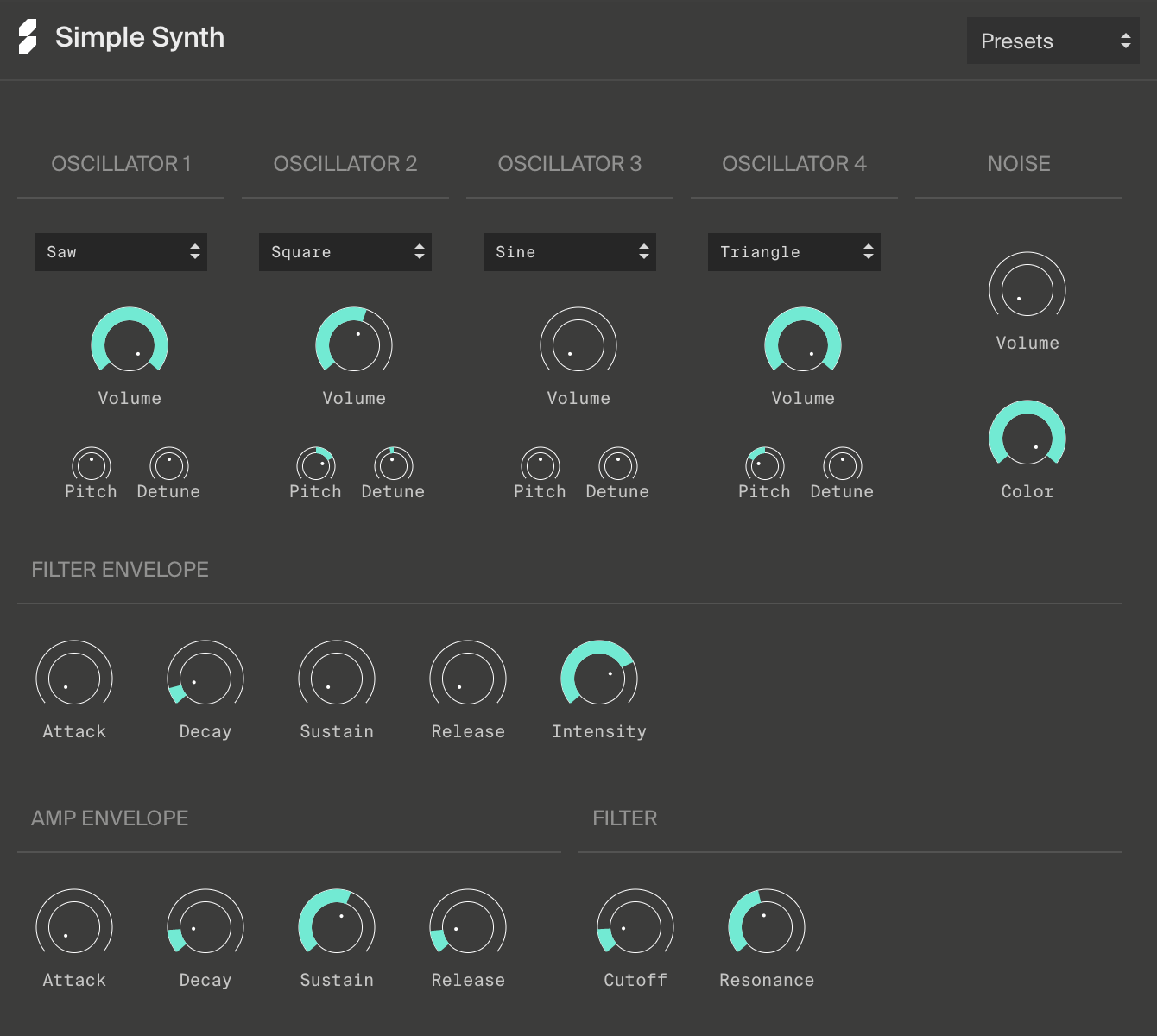1157x1036 pixels.
Task: Turn up the Noise Volume knob
Action: pos(1027,289)
